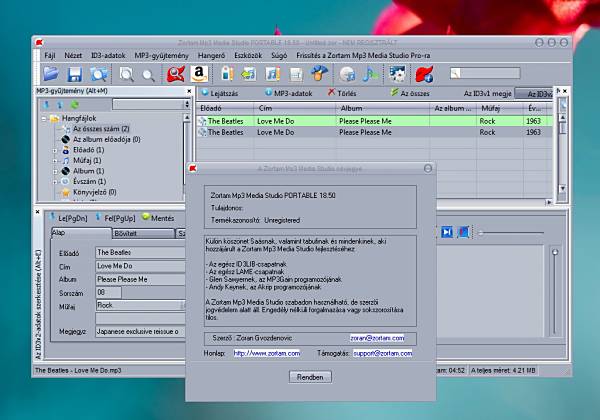Refresh the MP3-gyűjtemény with the green icon
This screenshot has width=600, height=420.
point(74,104)
